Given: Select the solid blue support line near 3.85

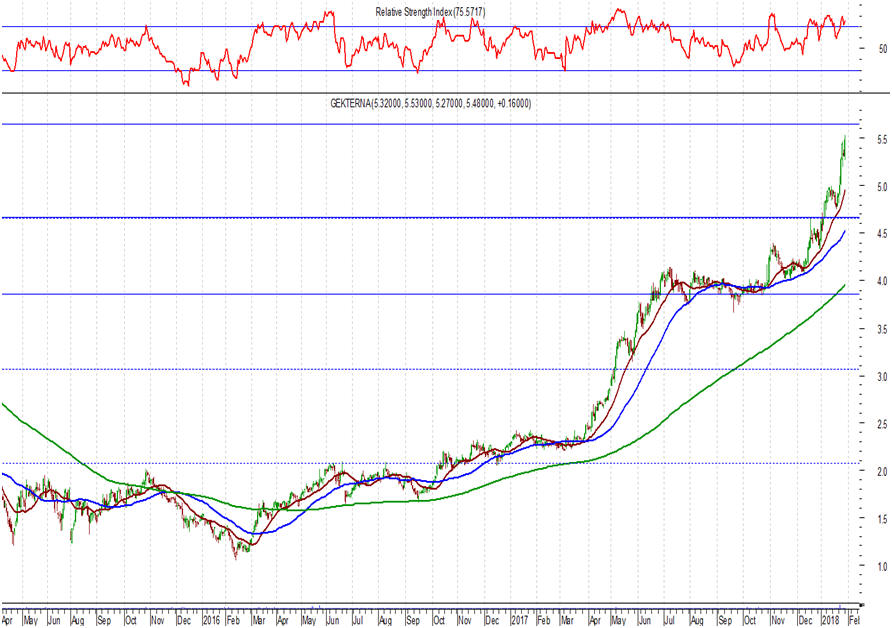Looking at the screenshot, I should pos(430,294).
